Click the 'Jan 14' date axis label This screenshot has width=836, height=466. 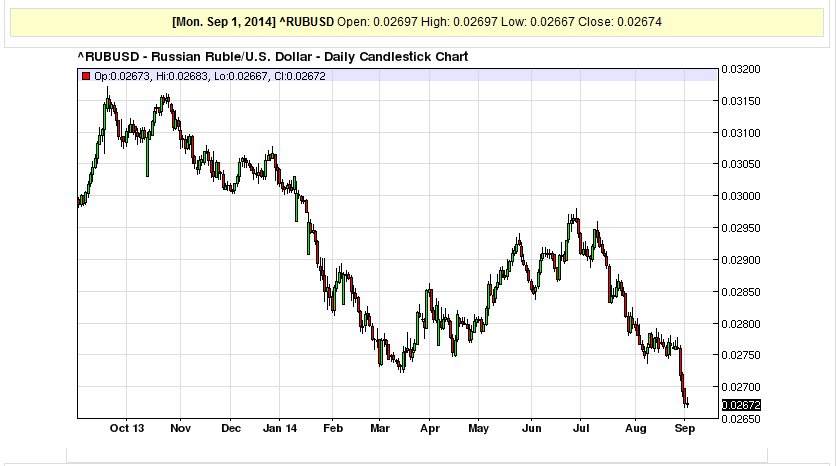(280, 428)
